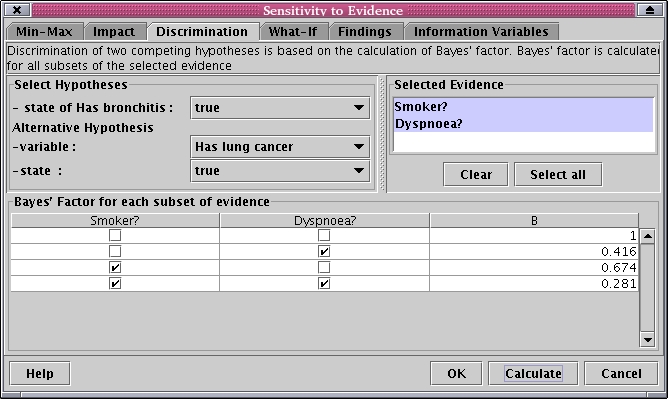This screenshot has height=399, width=668.
Task: Uncheck Dyspnoea? checkbox in the 0.416 row
Action: [x=324, y=251]
